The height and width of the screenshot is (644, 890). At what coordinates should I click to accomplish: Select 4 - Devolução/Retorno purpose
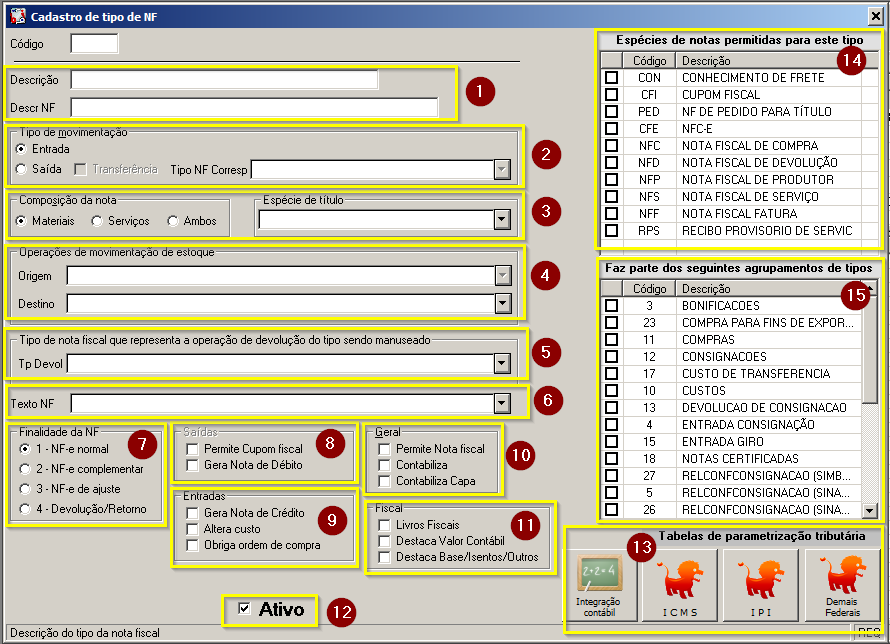(x=24, y=509)
